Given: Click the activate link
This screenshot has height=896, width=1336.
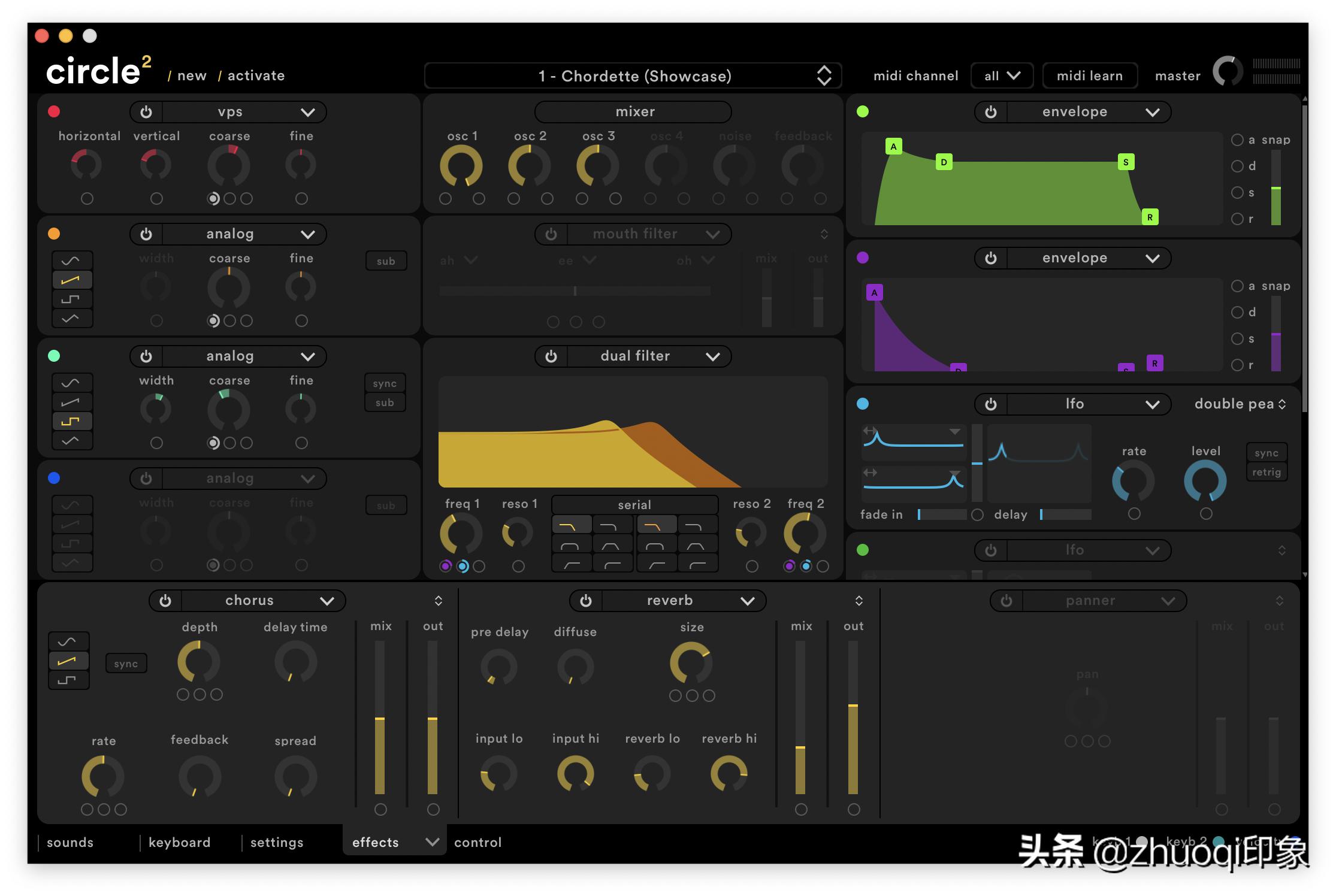Looking at the screenshot, I should pos(256,76).
